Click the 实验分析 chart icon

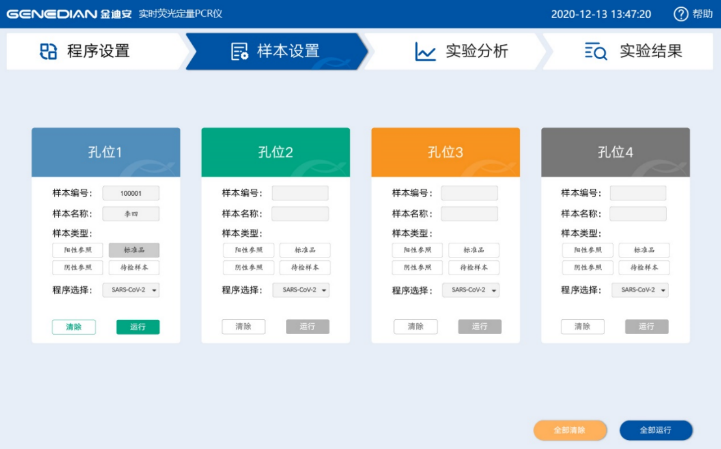[425, 52]
